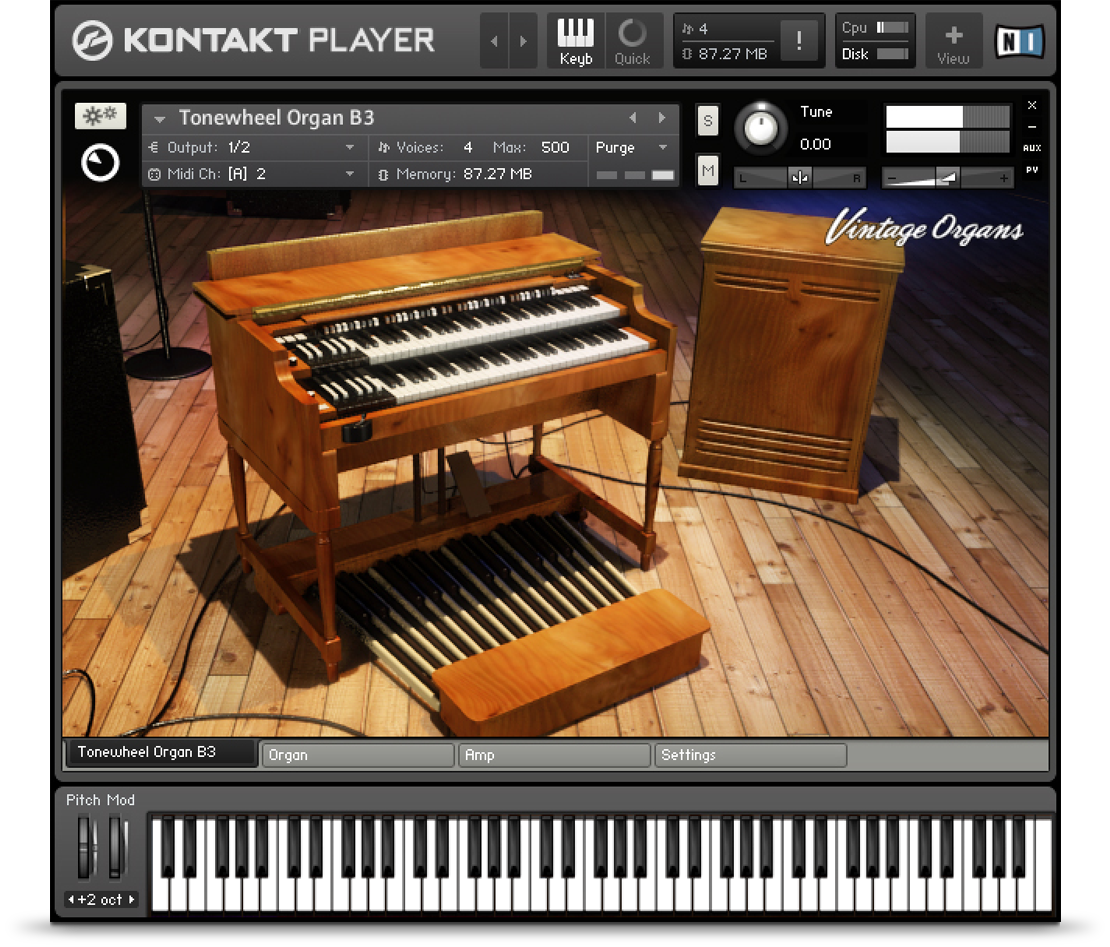The height and width of the screenshot is (947, 1110).
Task: Click the Native Instruments NI logo
Action: pos(1019,41)
